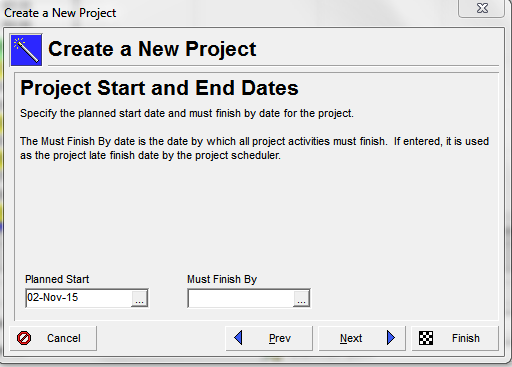
Task: Close the Create a New Project dialog
Action: tap(482, 8)
